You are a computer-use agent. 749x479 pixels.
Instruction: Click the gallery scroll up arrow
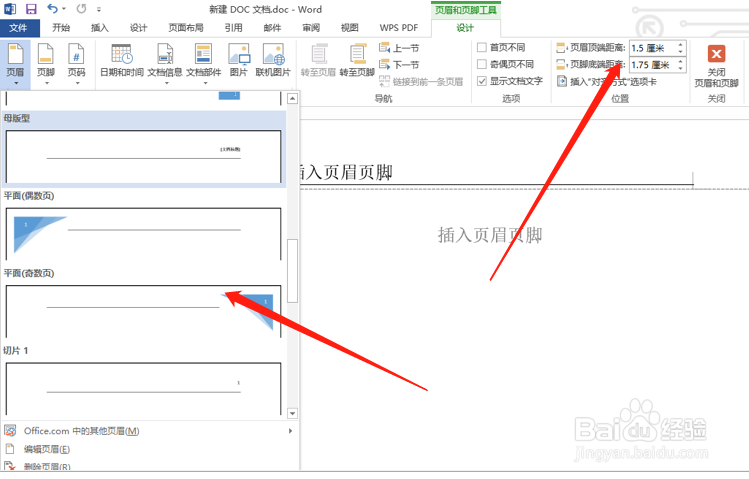(x=292, y=98)
